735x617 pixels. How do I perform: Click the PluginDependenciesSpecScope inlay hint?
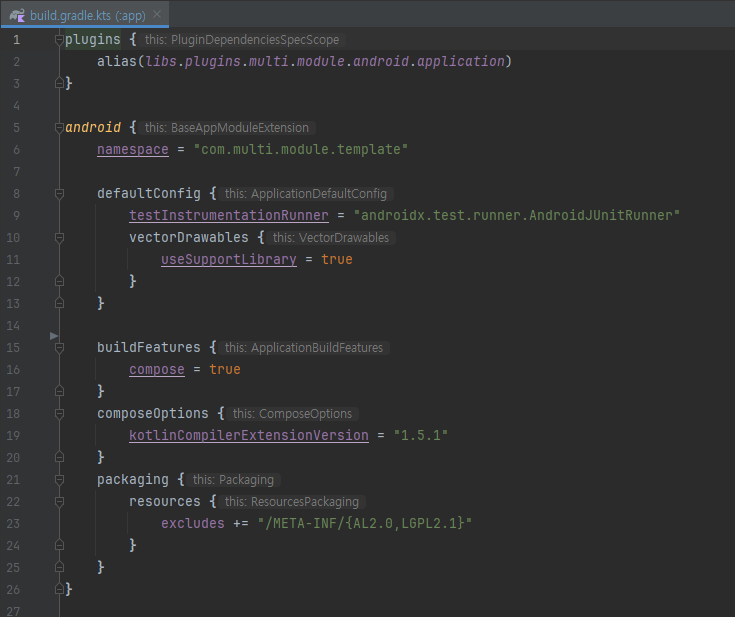(242, 40)
